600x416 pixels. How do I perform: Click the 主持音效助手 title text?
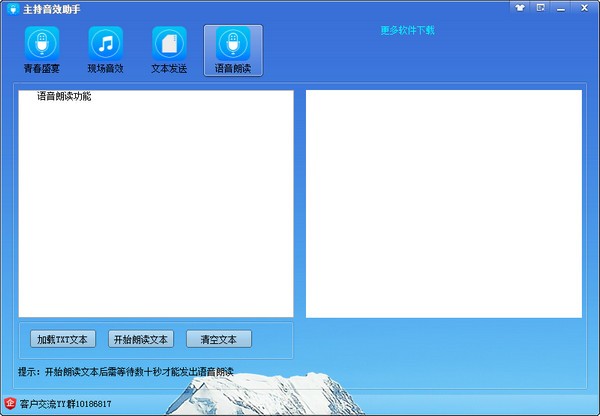click(x=51, y=8)
